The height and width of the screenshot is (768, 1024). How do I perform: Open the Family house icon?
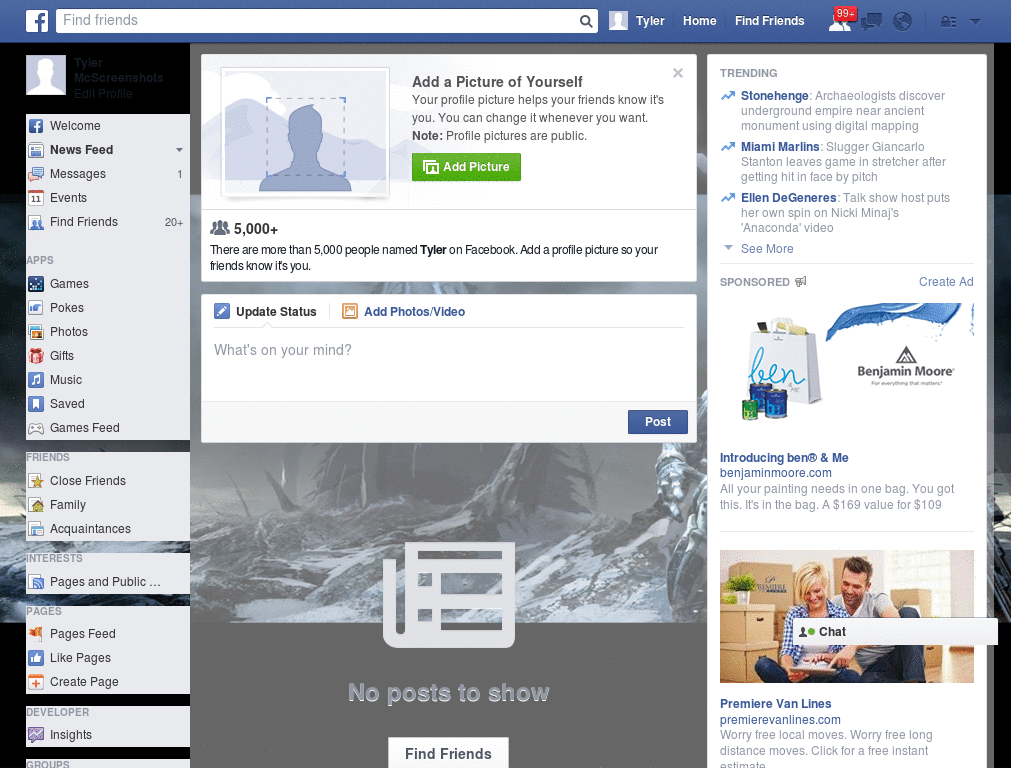[36, 505]
